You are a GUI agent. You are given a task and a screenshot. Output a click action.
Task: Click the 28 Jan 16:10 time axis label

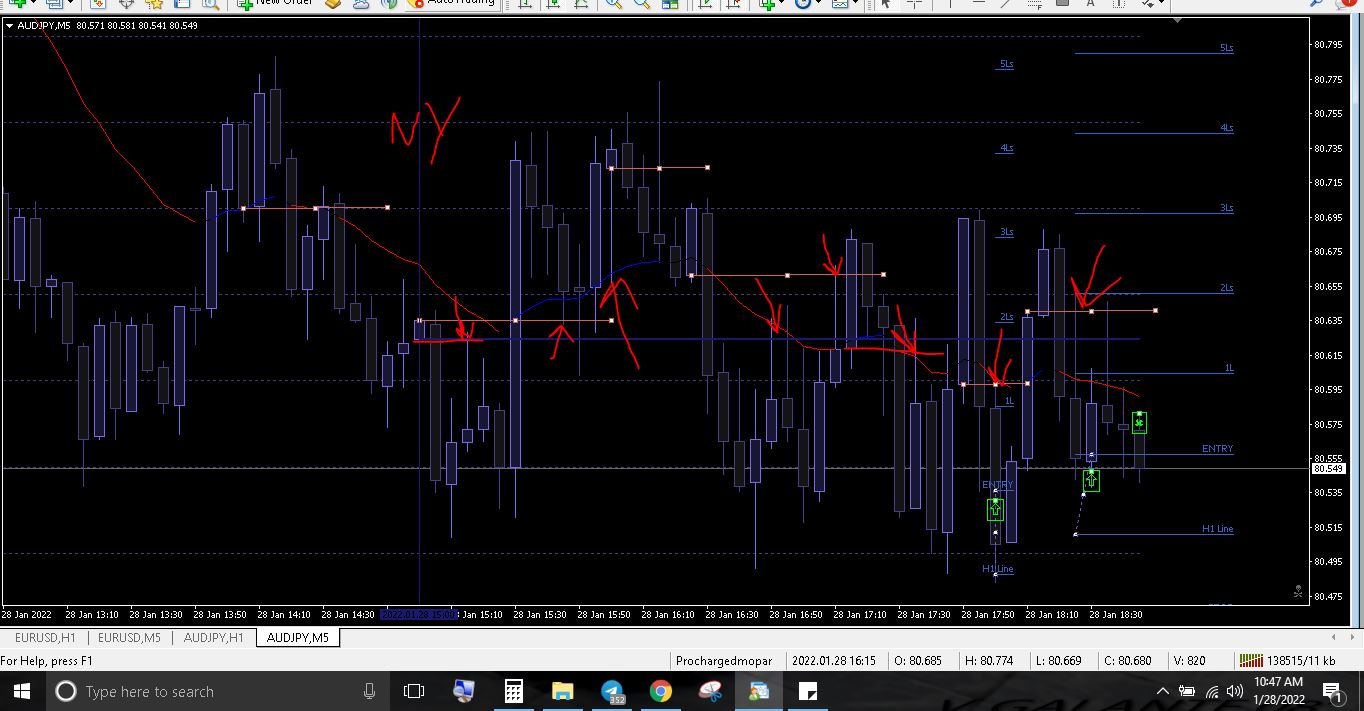tap(668, 614)
